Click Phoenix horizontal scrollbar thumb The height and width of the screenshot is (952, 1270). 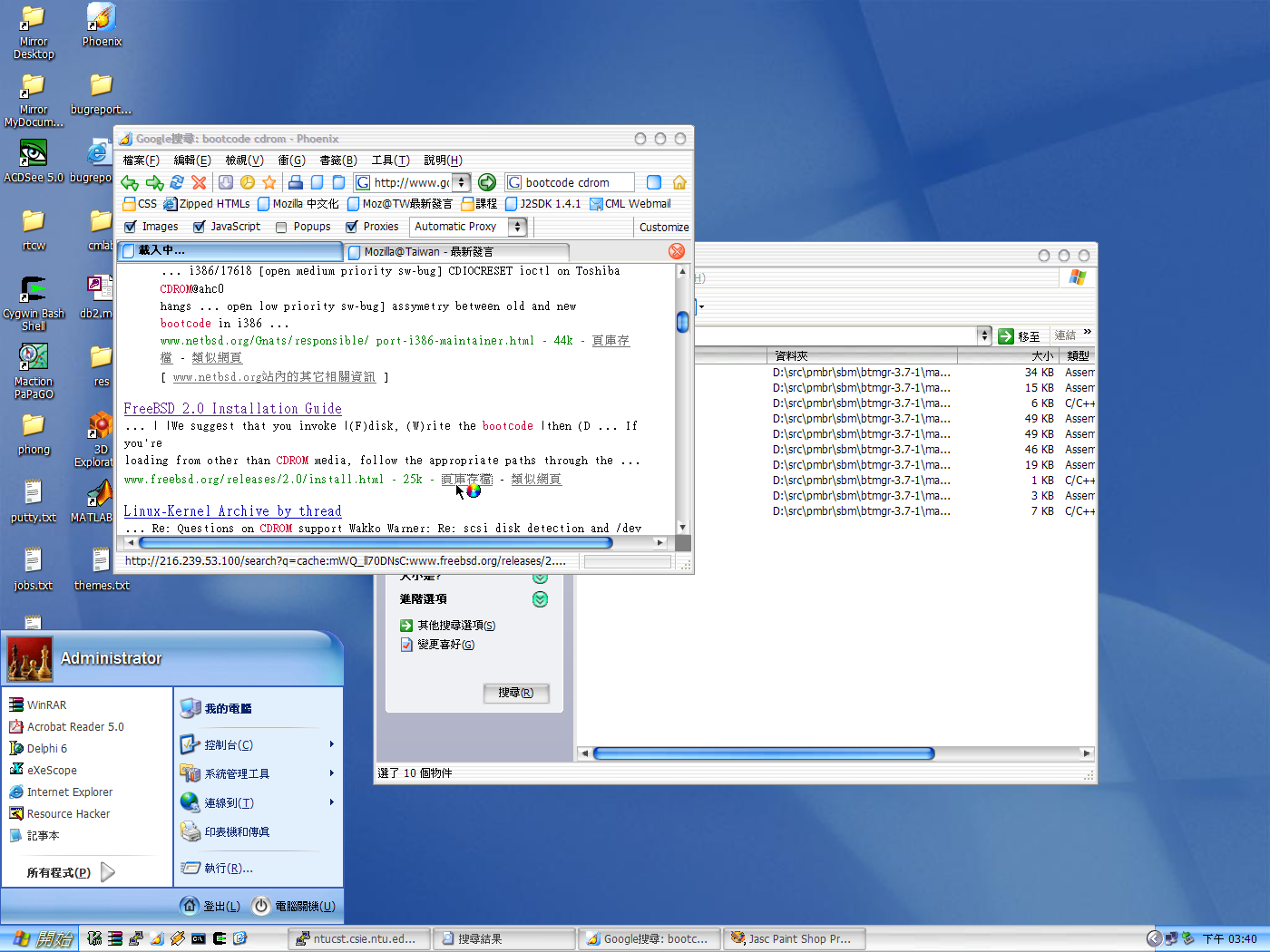click(x=376, y=543)
